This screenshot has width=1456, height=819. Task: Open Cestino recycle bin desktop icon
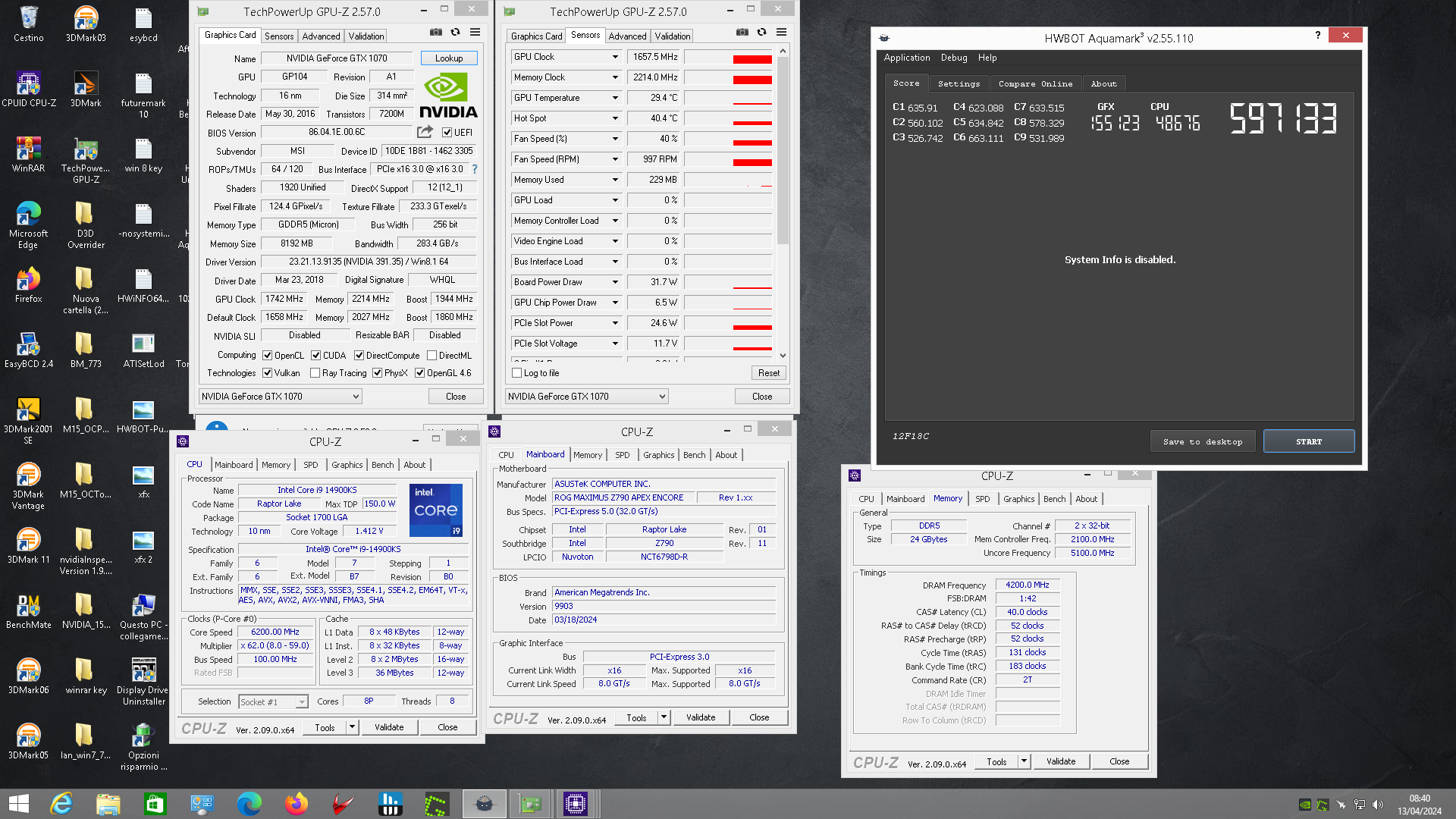(x=28, y=24)
